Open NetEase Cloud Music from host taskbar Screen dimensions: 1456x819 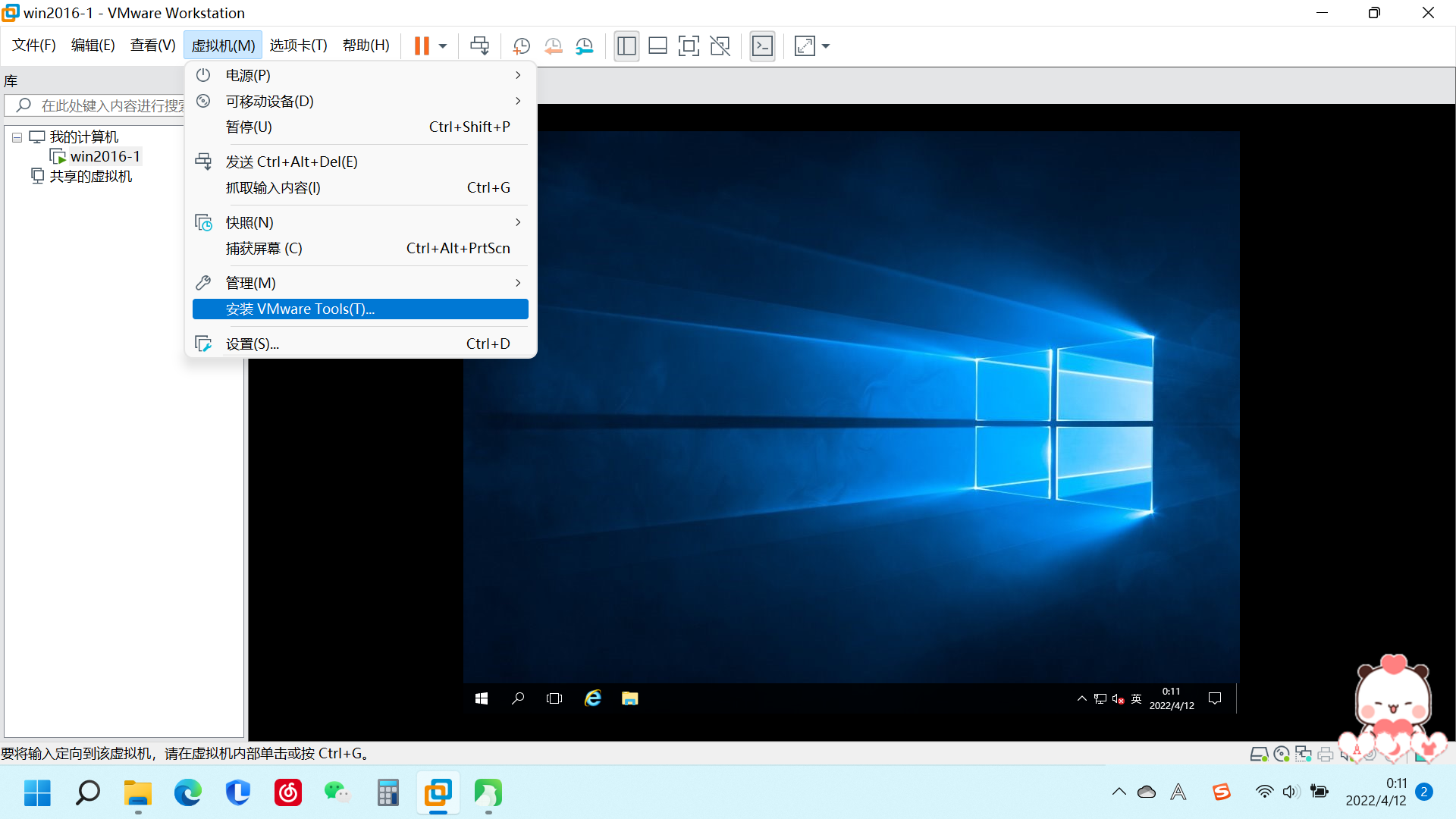pos(287,793)
